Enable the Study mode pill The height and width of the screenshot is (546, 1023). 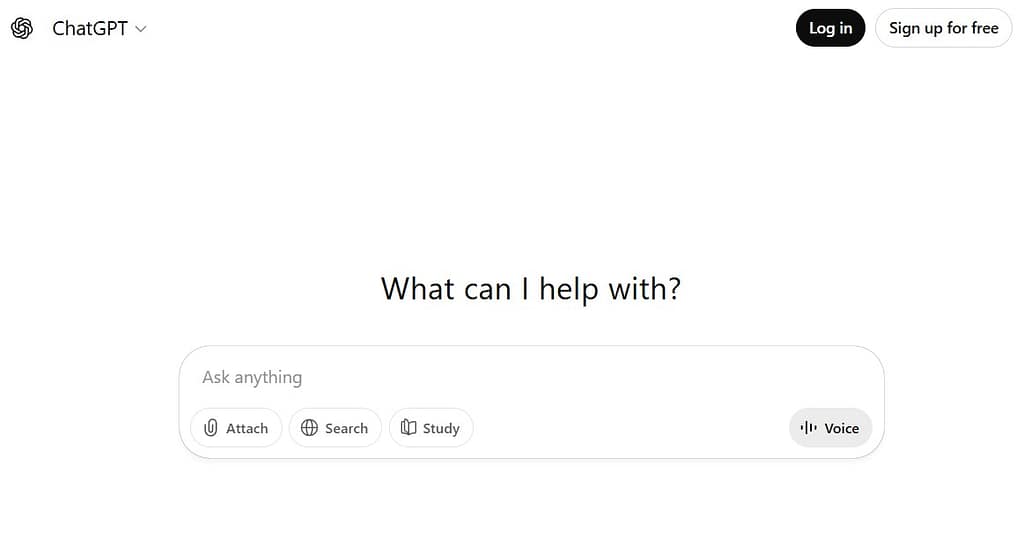pyautogui.click(x=431, y=428)
